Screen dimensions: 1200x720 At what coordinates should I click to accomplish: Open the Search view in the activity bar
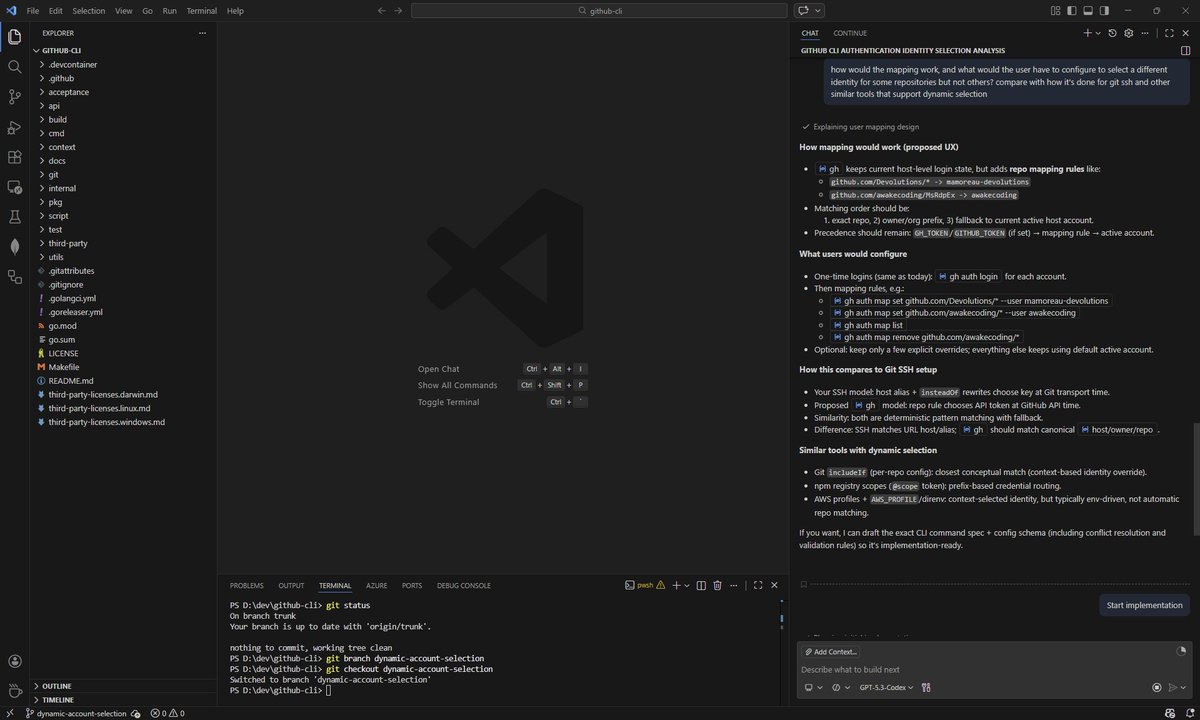coord(14,67)
